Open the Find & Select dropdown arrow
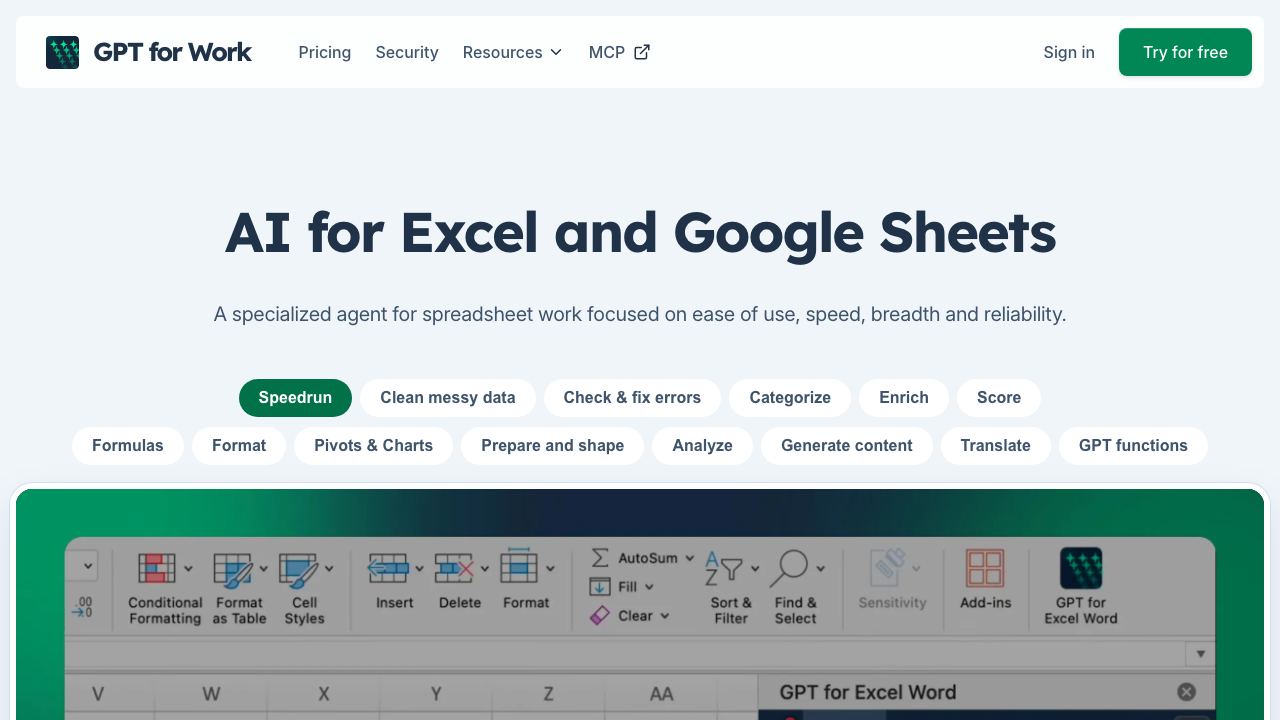The height and width of the screenshot is (720, 1280). [x=821, y=569]
